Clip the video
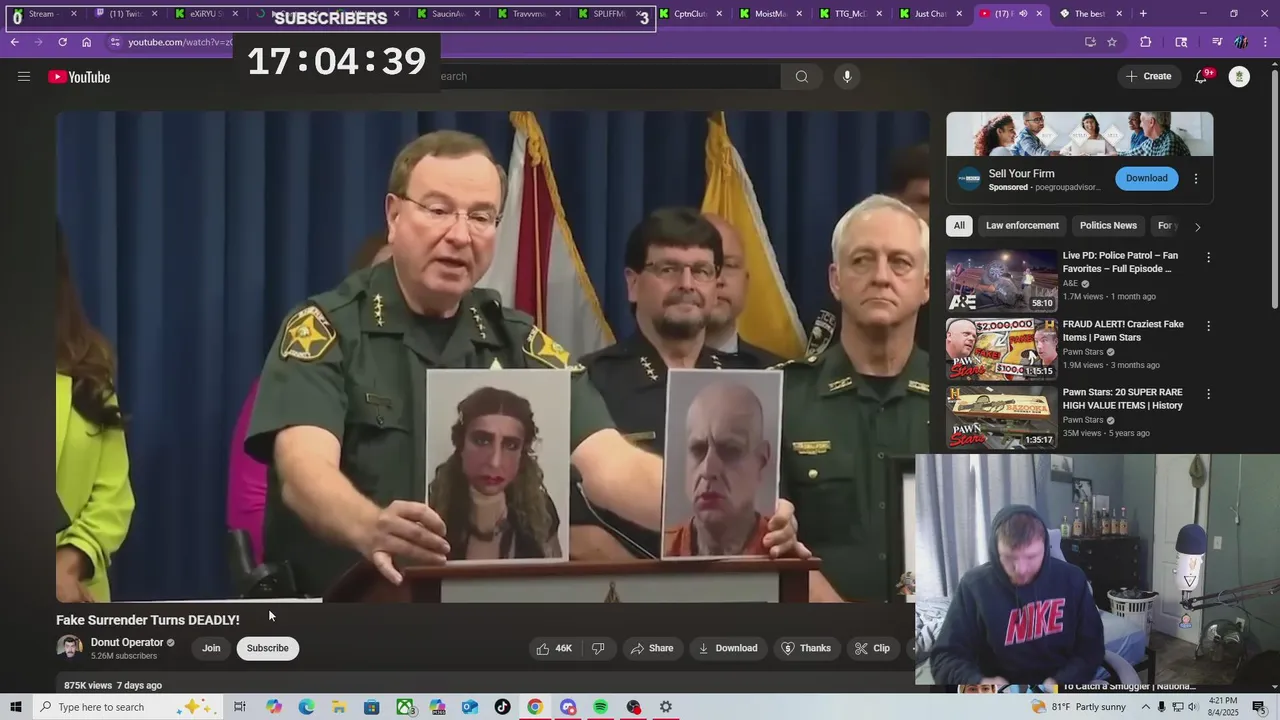 click(872, 648)
